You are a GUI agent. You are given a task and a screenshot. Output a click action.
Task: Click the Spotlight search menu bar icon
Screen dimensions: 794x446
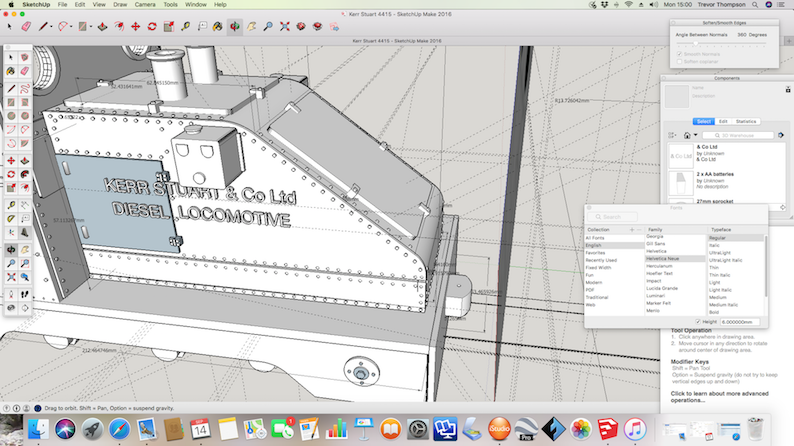point(755,5)
